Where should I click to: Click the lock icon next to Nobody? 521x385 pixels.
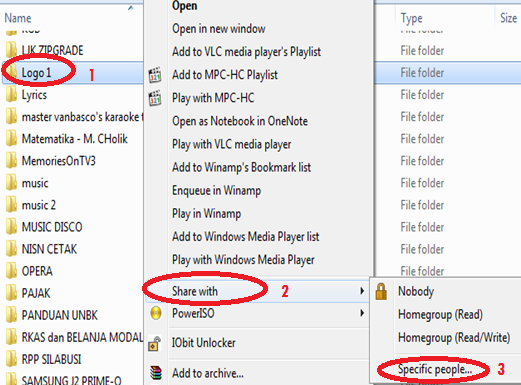pos(381,292)
